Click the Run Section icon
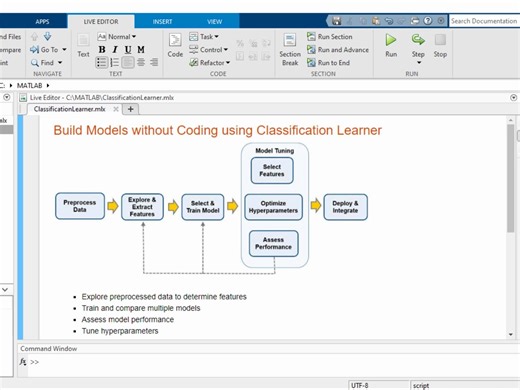 tap(311, 37)
